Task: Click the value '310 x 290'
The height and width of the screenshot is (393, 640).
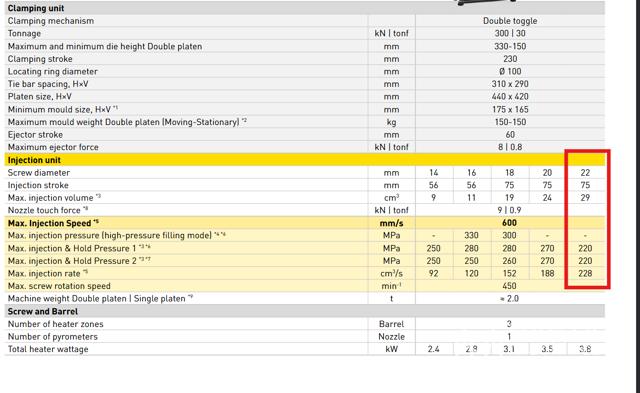Action: click(x=510, y=84)
